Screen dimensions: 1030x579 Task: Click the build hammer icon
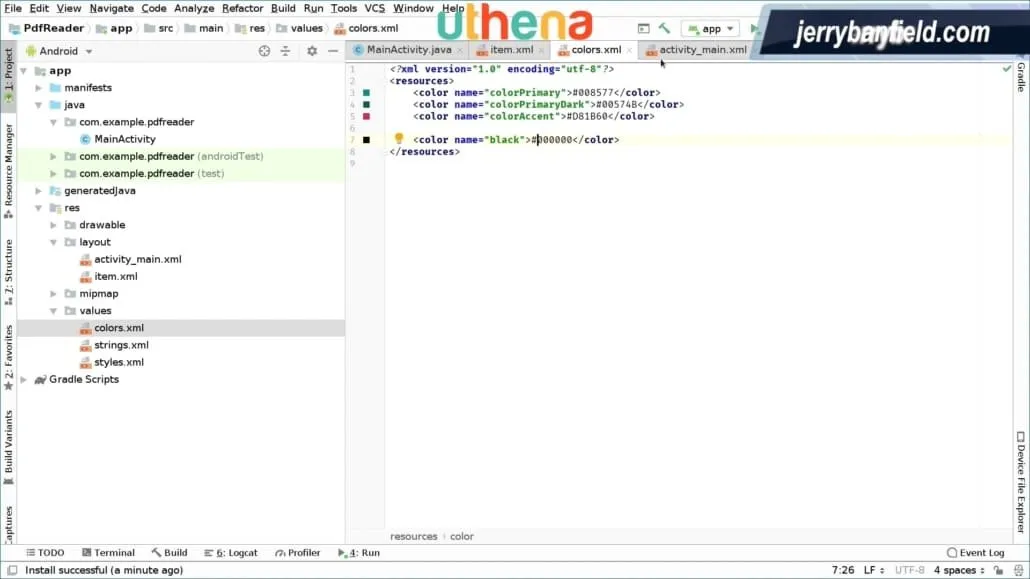[664, 28]
